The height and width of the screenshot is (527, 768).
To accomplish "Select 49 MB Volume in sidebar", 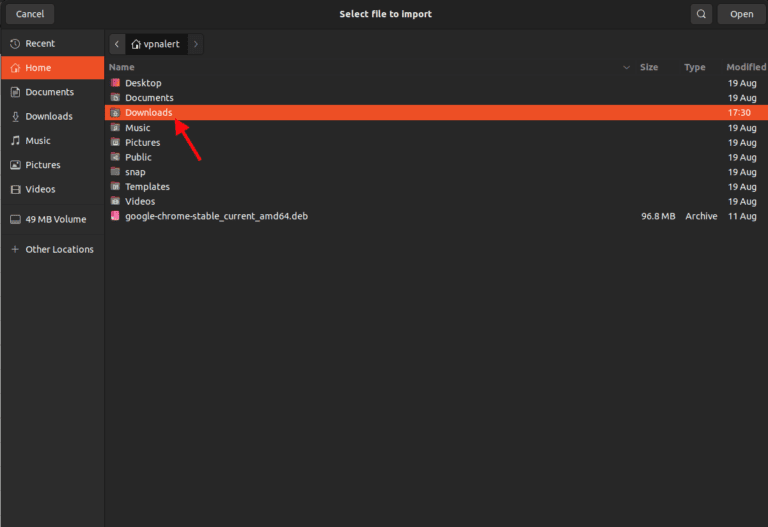I will [52, 219].
